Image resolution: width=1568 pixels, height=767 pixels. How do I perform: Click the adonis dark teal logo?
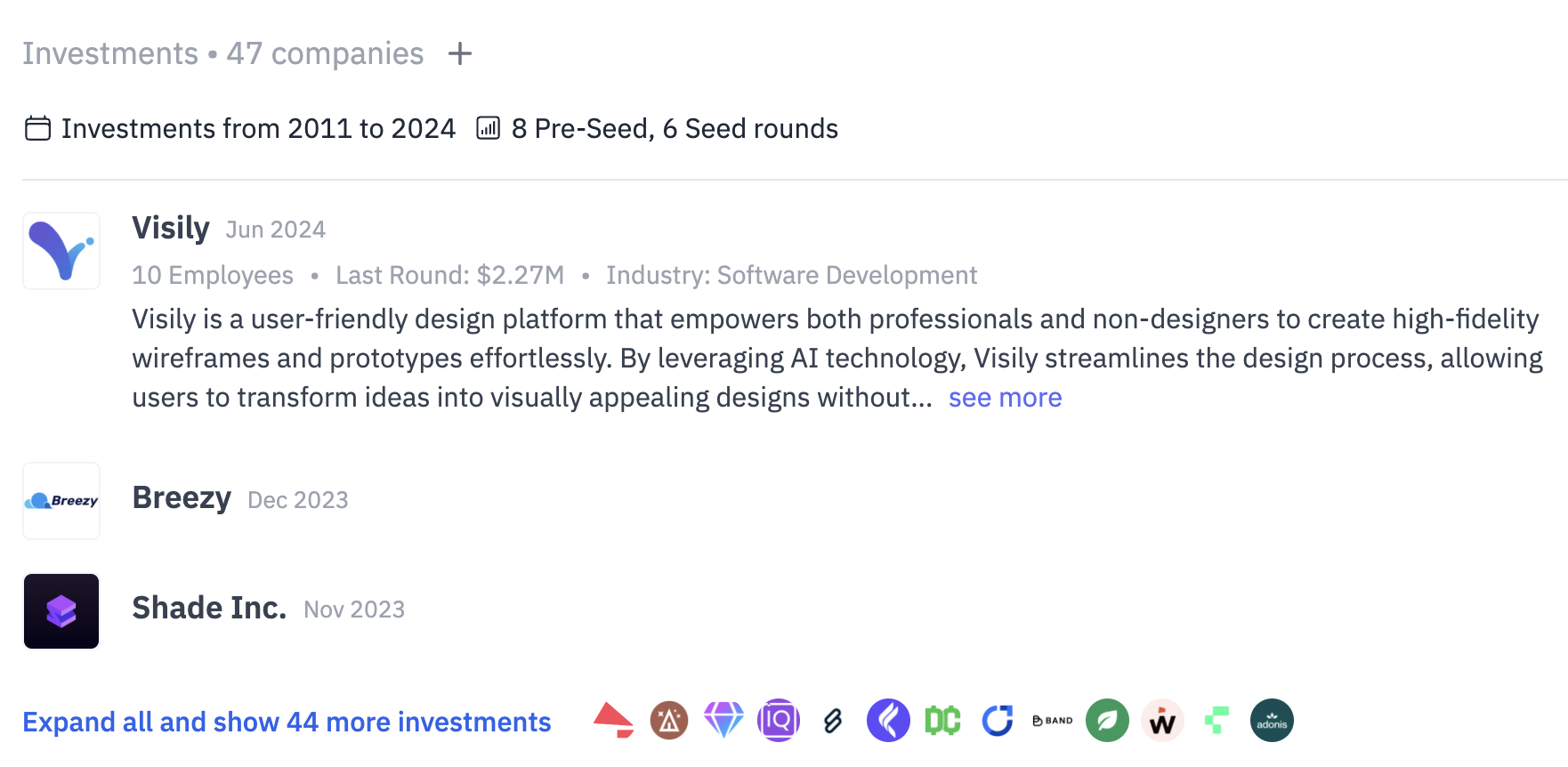1272,721
